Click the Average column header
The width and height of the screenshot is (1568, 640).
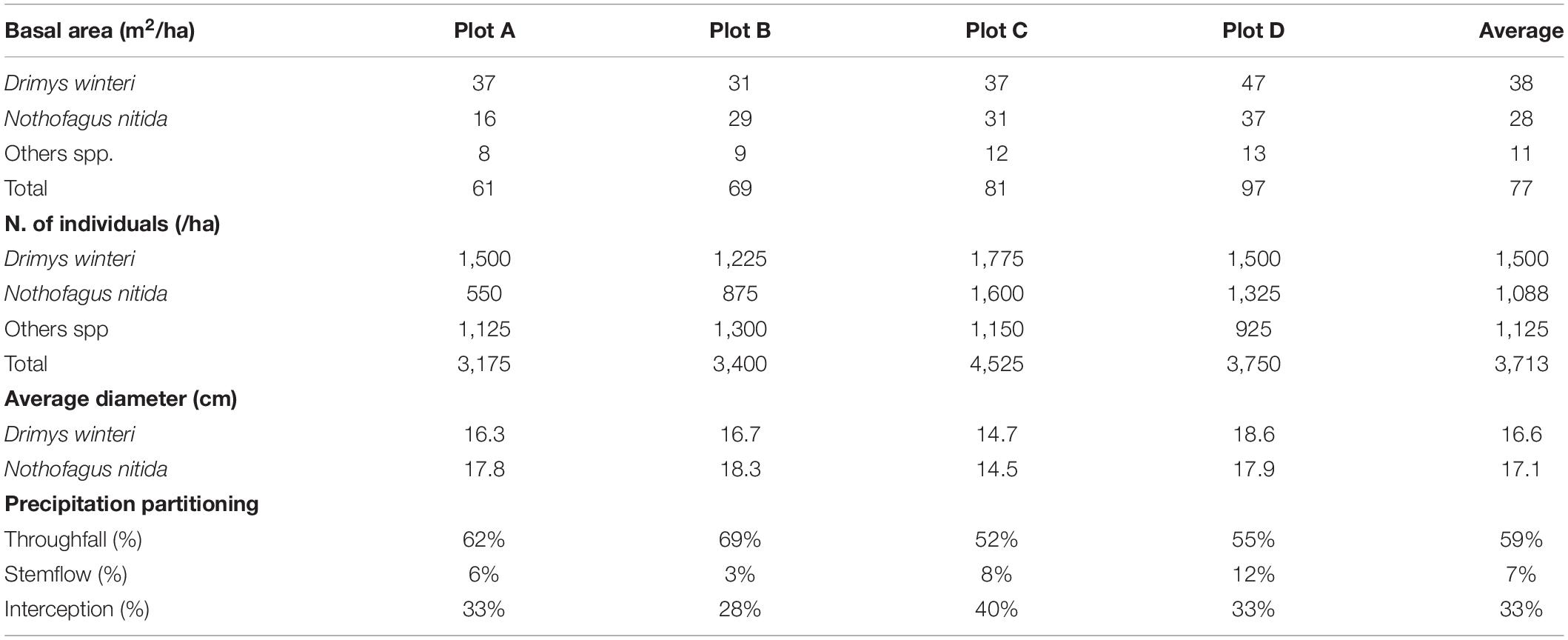point(1521,30)
